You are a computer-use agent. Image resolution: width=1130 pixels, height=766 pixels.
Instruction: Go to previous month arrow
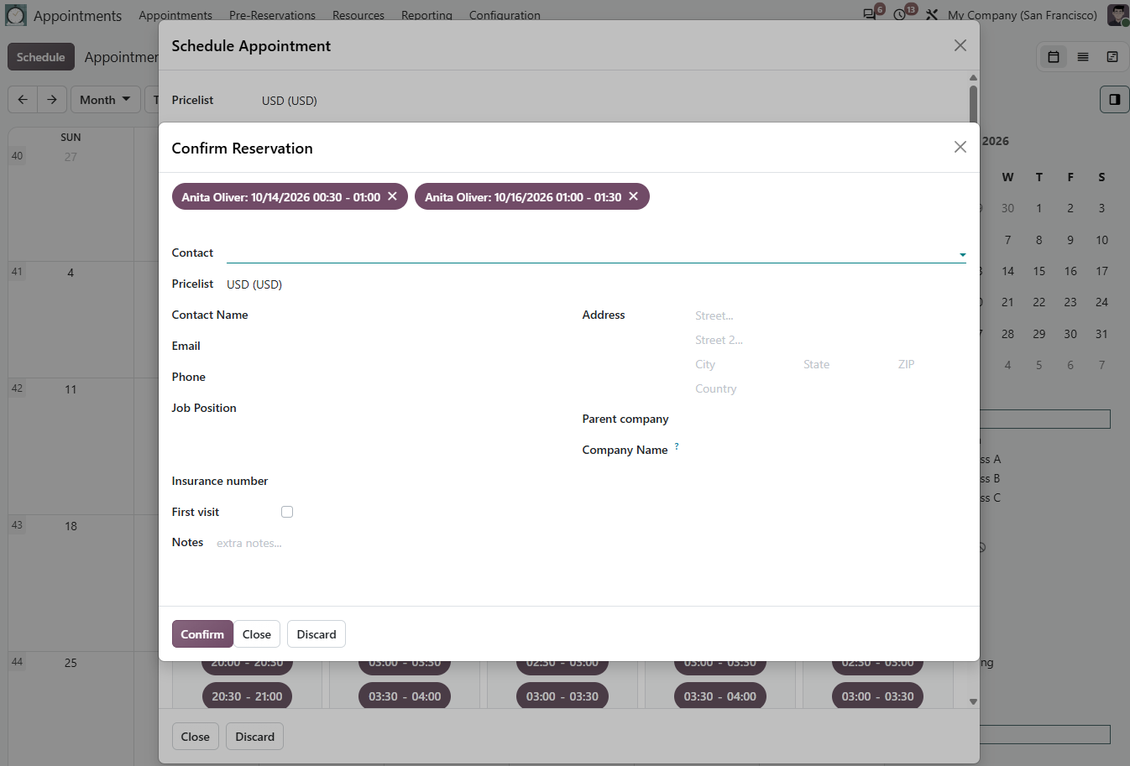point(23,99)
